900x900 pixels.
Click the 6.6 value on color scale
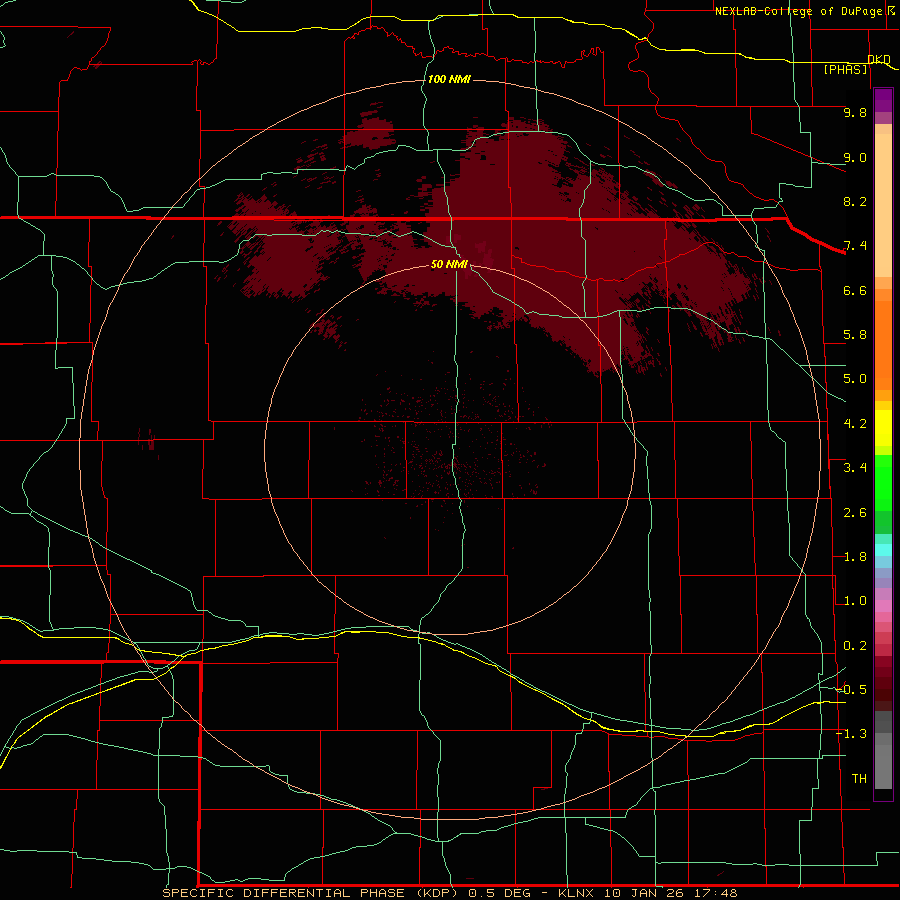point(855,290)
